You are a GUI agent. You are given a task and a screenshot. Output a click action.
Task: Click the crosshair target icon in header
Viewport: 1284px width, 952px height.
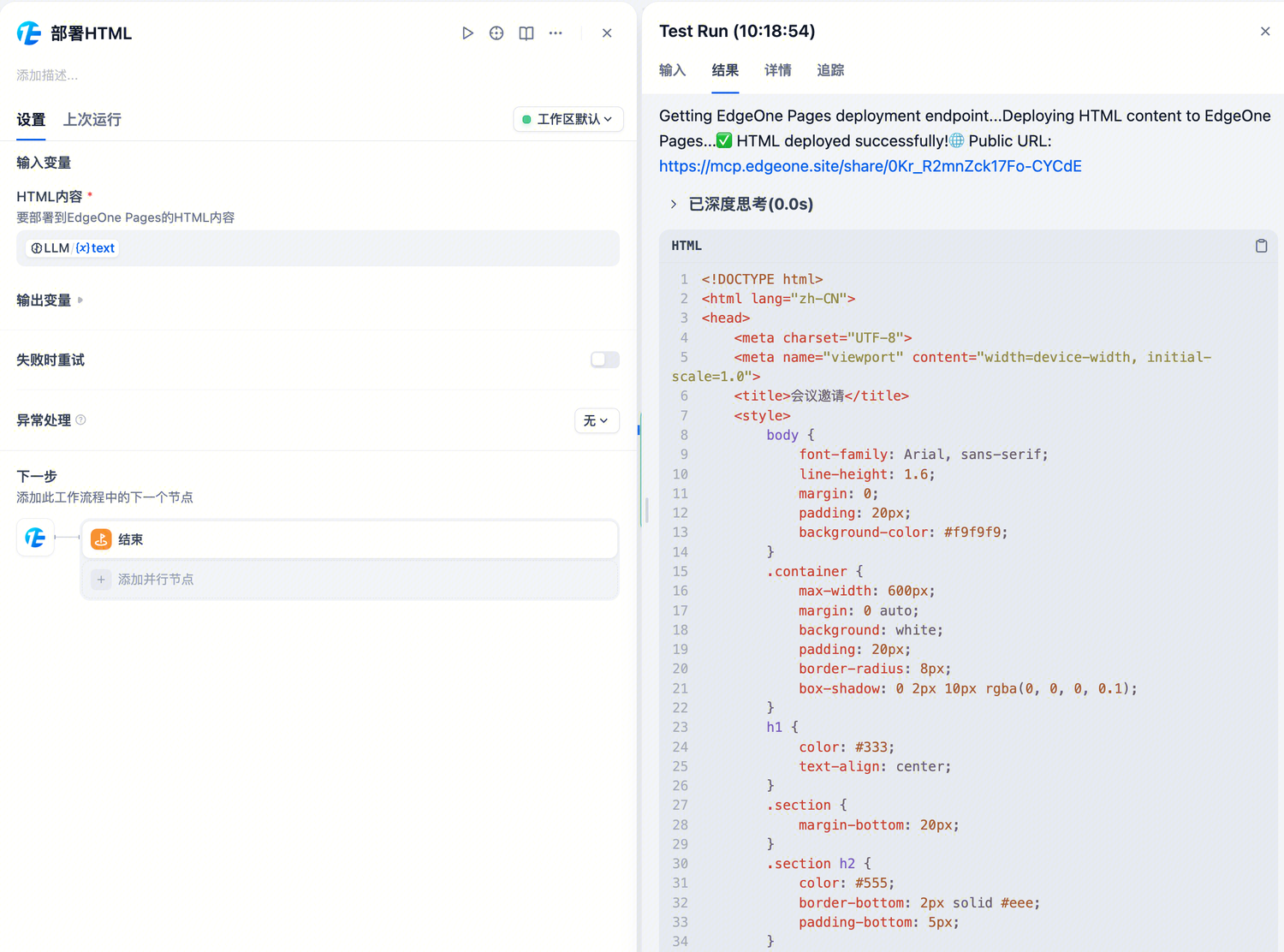pos(496,33)
